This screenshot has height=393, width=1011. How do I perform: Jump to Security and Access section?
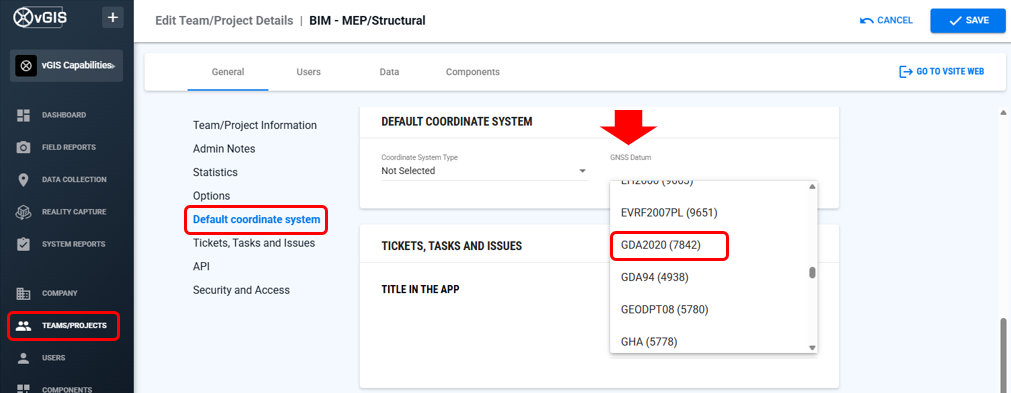[x=241, y=290]
